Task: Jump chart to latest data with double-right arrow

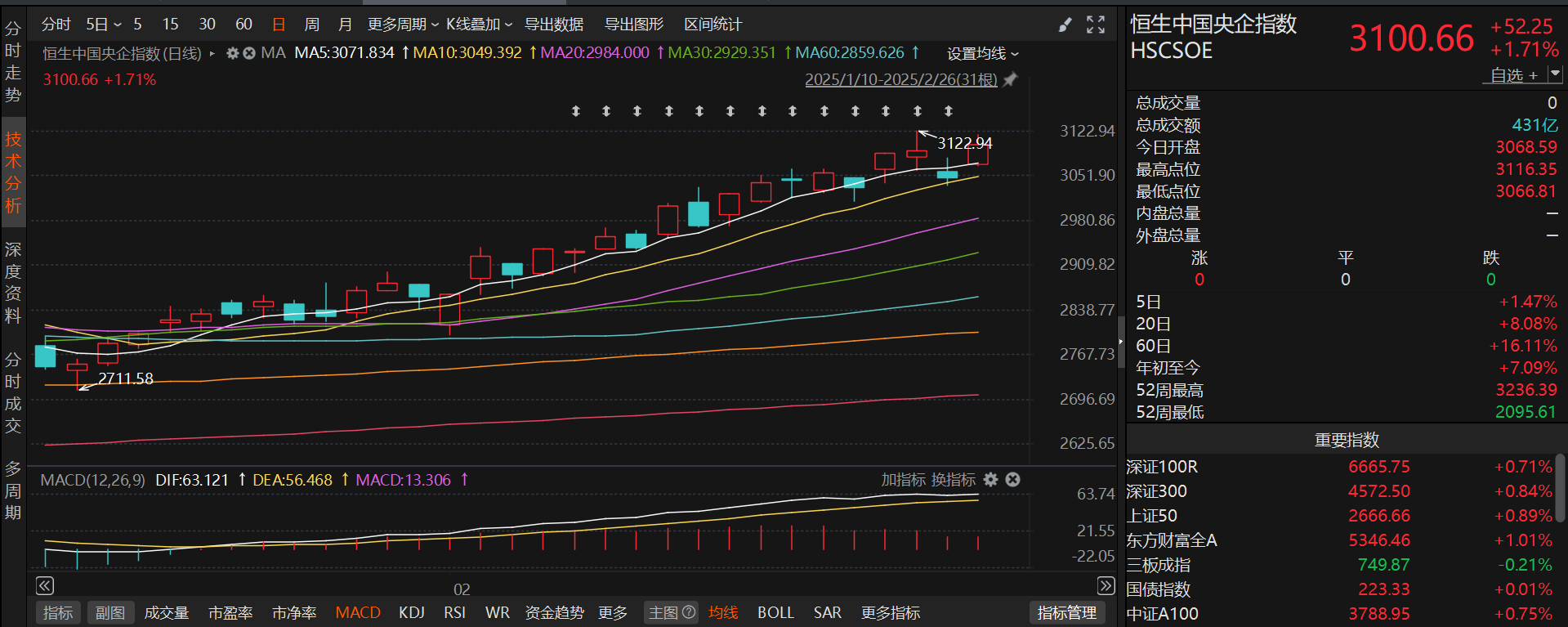Action: (x=1106, y=585)
